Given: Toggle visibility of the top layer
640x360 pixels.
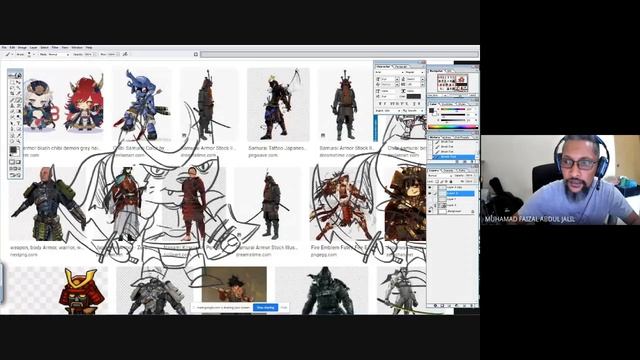Looking at the screenshot, I should click(430, 187).
